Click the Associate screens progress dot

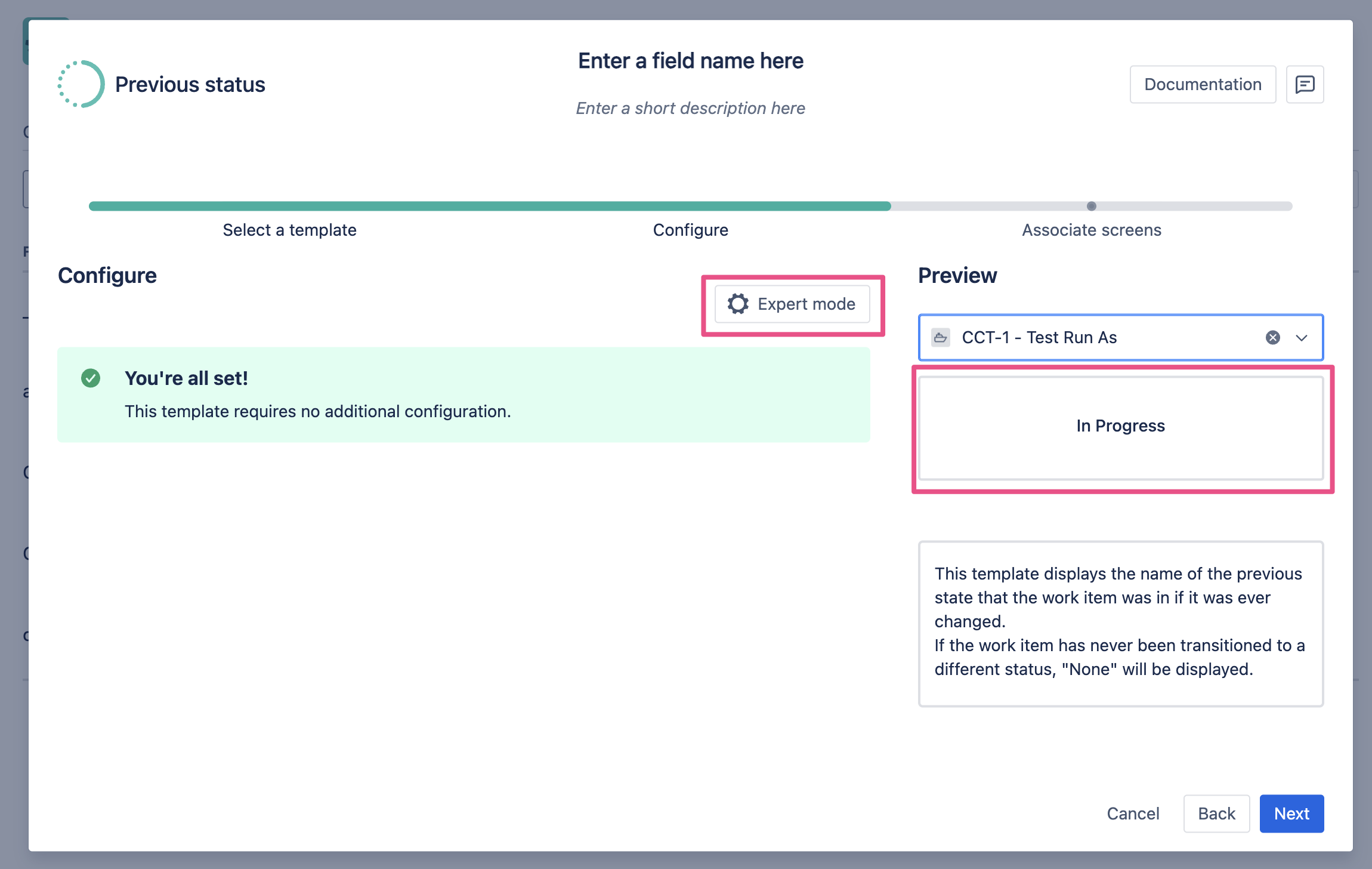point(1091,206)
